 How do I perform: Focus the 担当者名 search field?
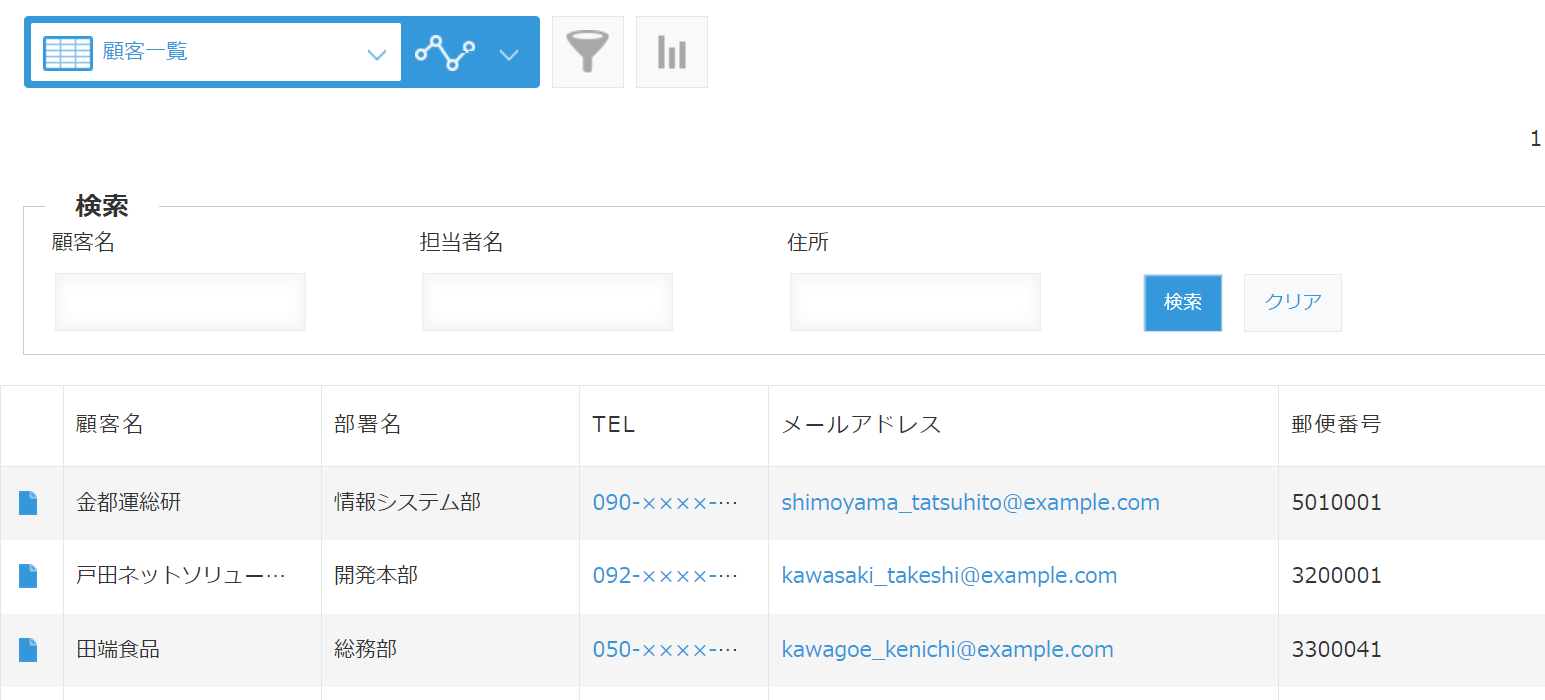pyautogui.click(x=547, y=302)
